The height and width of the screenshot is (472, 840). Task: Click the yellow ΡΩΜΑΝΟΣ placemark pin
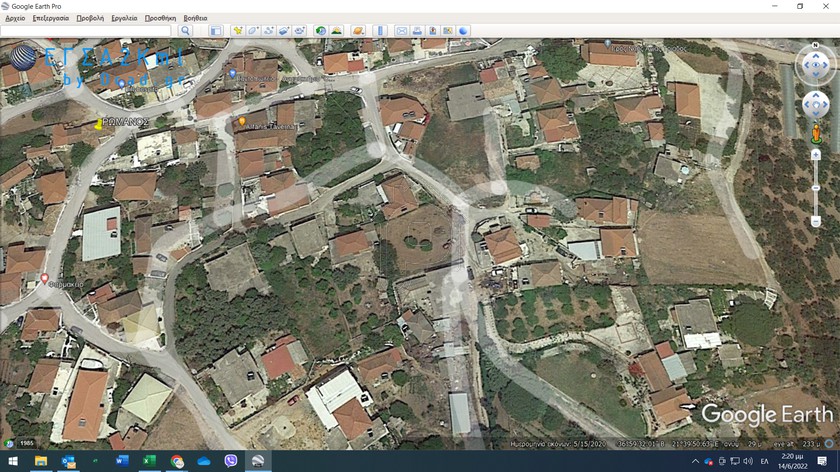point(99,124)
